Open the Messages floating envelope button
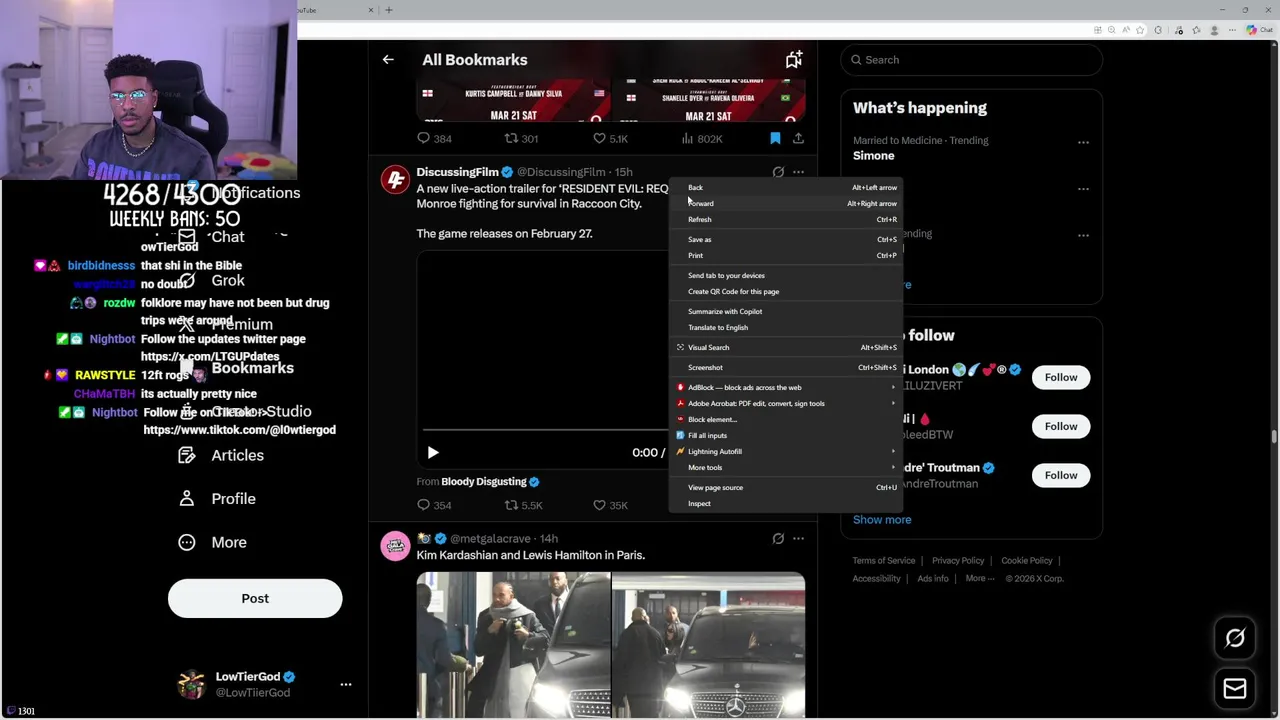Screen dimensions: 1280x720 pos(1235,688)
